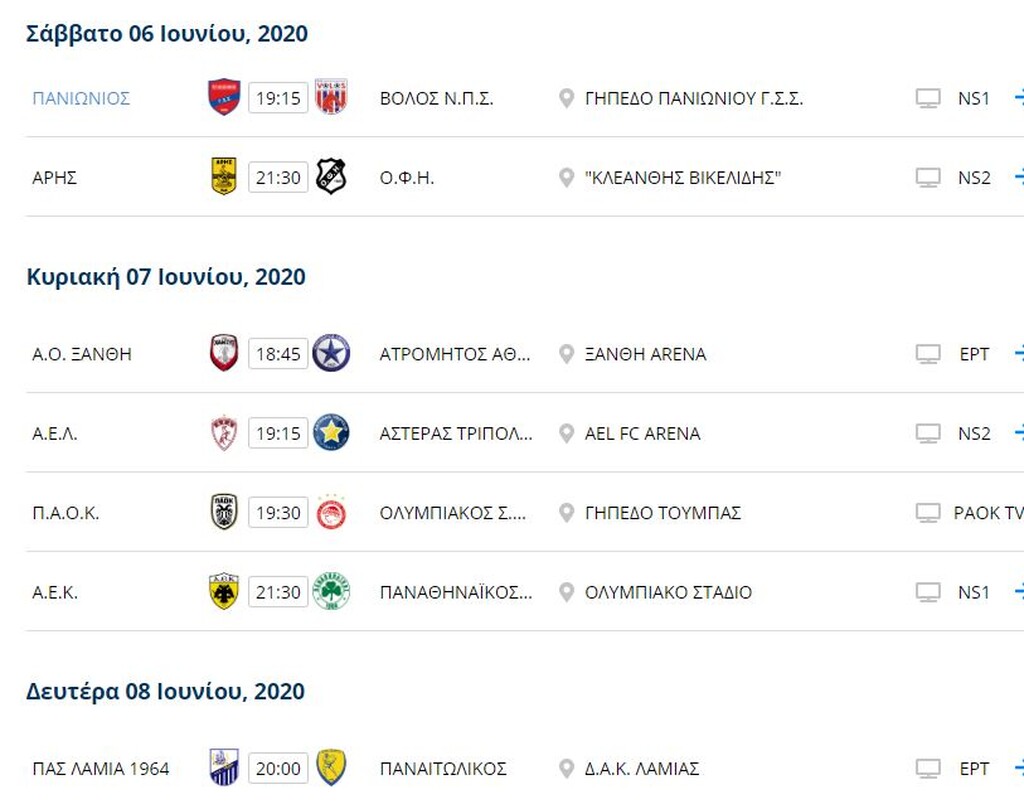Select the ΠΑΝΑΙΤΩΛΙΚΟΣ team name

click(443, 769)
